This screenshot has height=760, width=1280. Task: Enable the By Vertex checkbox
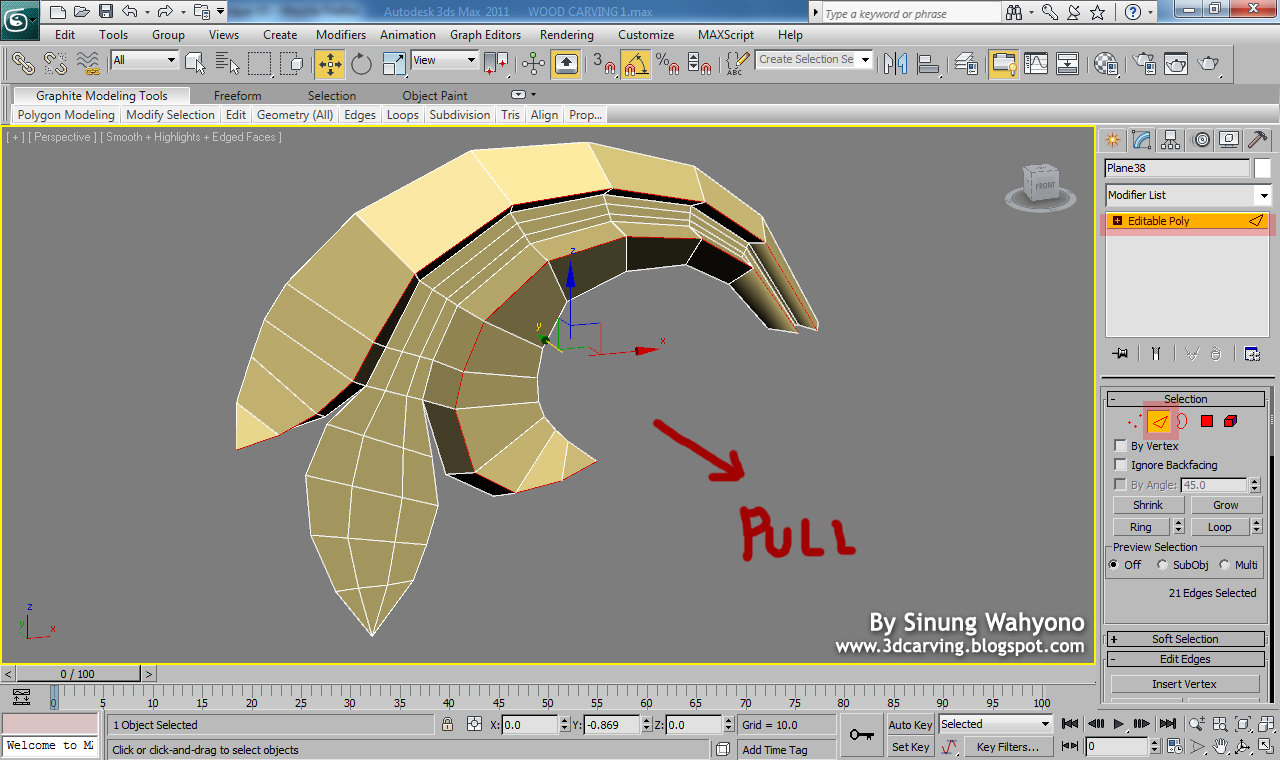coord(1119,446)
